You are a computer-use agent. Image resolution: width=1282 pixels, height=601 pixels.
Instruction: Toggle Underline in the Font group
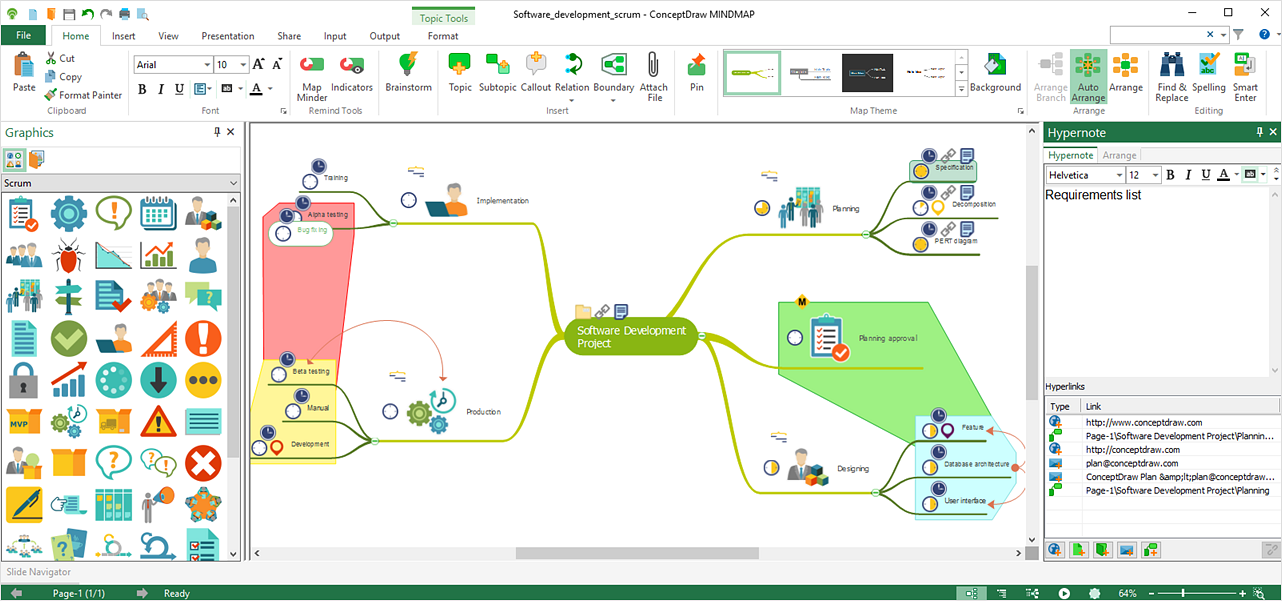coord(180,89)
